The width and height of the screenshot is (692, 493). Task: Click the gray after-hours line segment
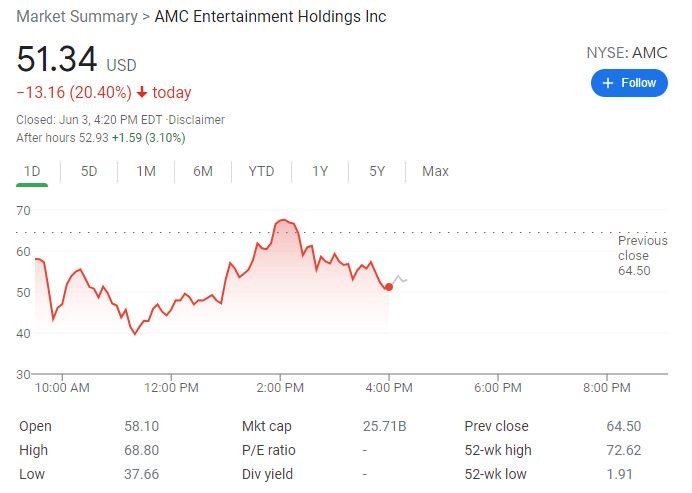pos(400,278)
